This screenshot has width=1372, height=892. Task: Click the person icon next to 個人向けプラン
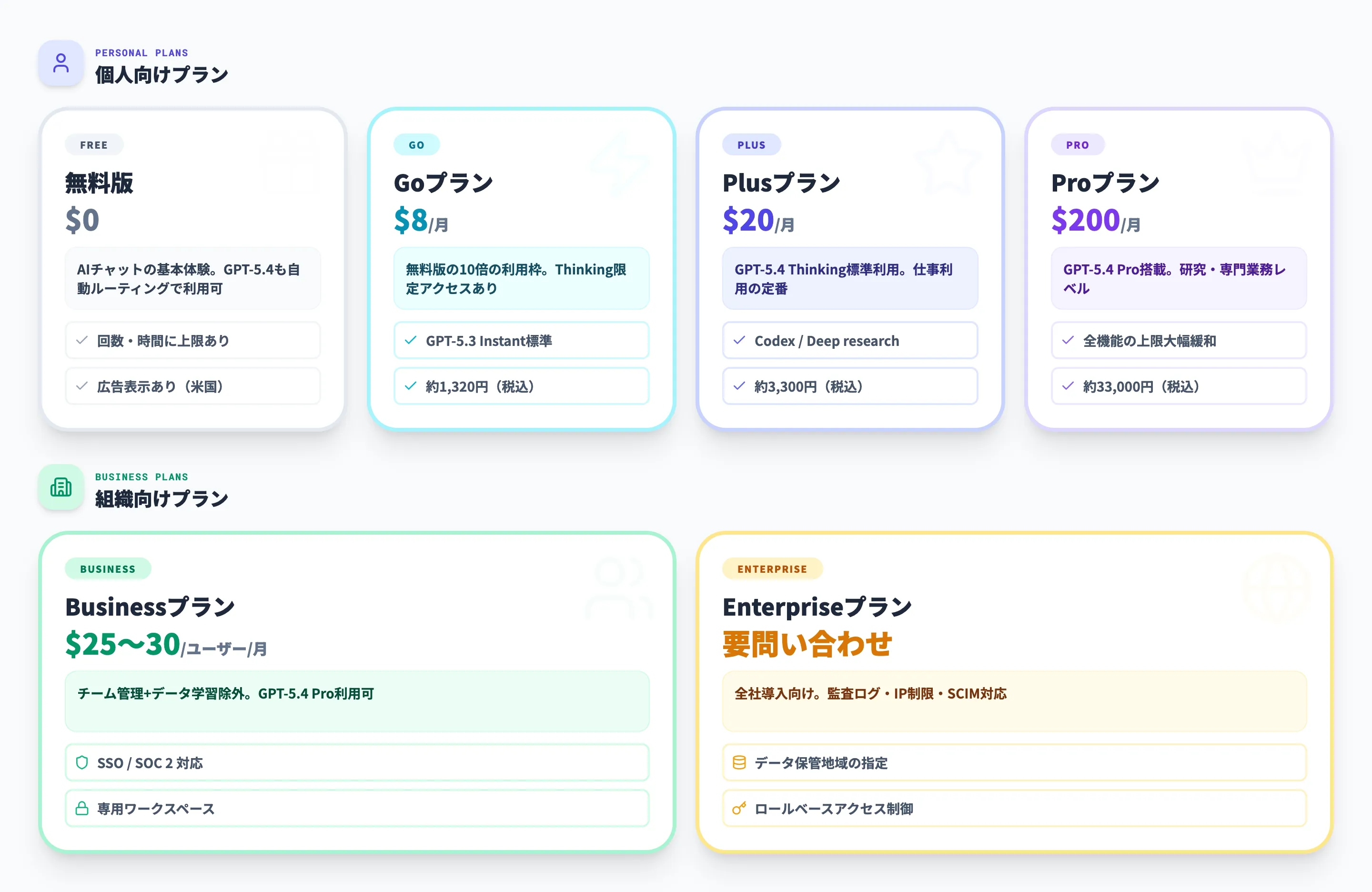(x=61, y=63)
